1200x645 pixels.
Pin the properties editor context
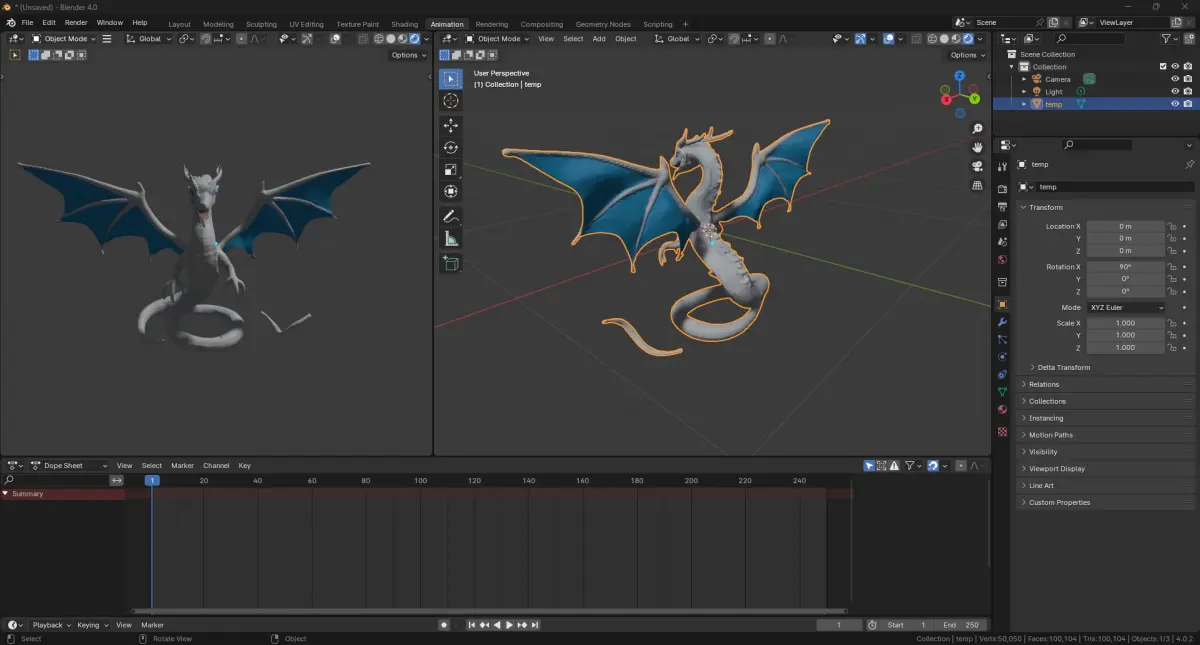[1189, 164]
